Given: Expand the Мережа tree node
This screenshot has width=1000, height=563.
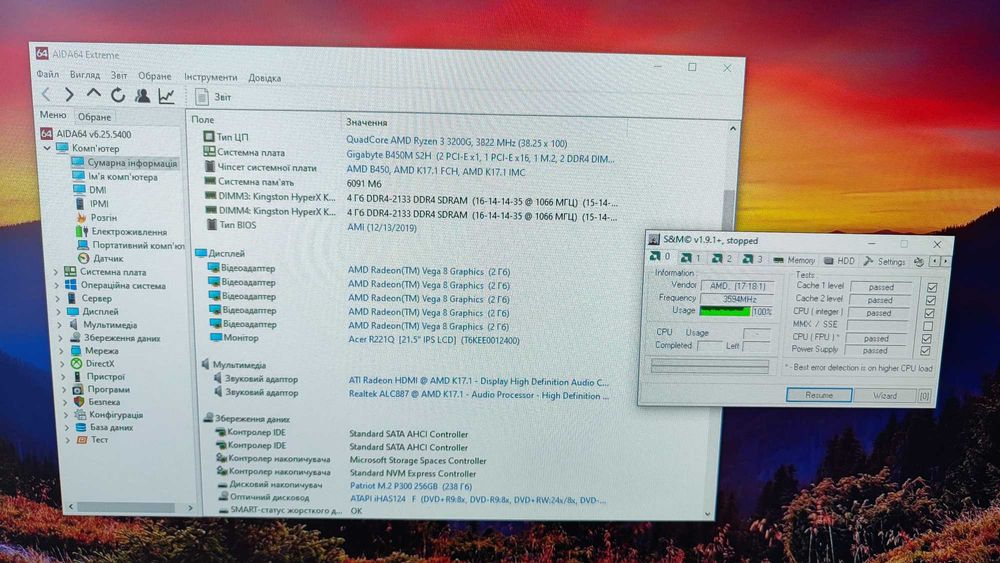Looking at the screenshot, I should [x=62, y=351].
